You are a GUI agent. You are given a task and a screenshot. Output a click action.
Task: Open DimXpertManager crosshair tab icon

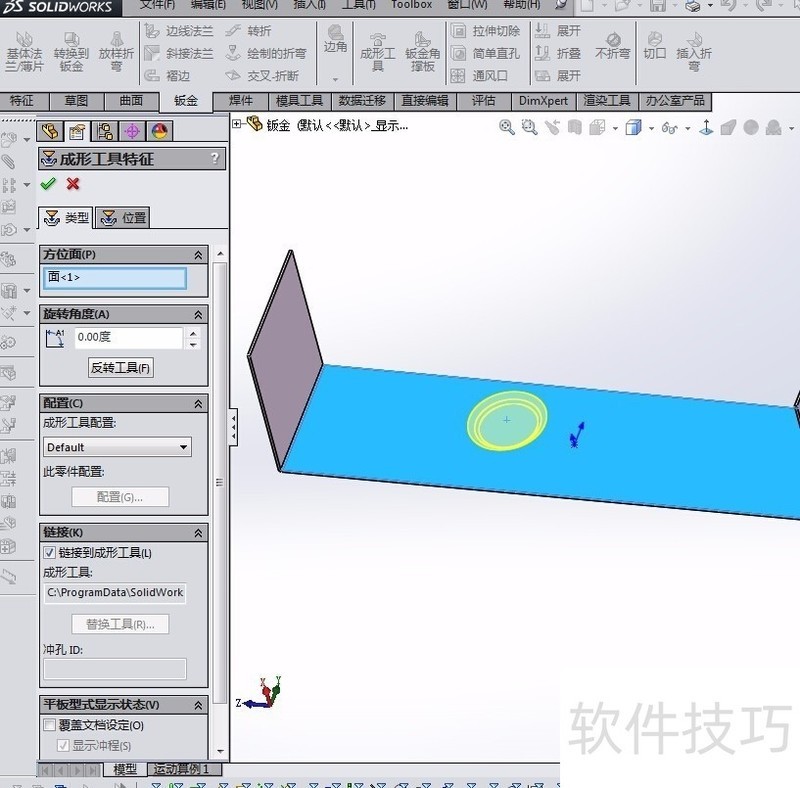(132, 132)
